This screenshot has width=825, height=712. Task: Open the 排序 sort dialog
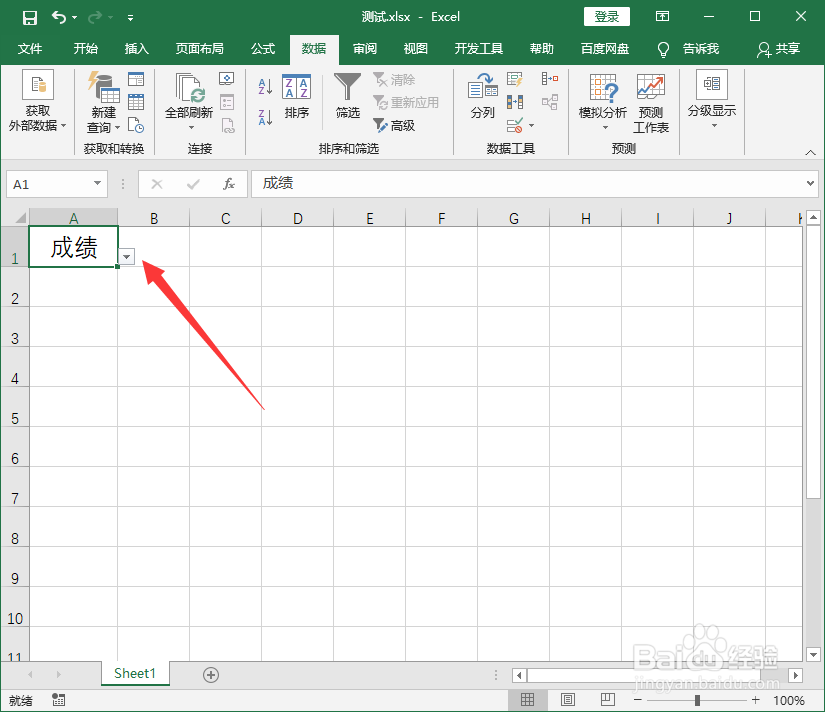coord(297,97)
